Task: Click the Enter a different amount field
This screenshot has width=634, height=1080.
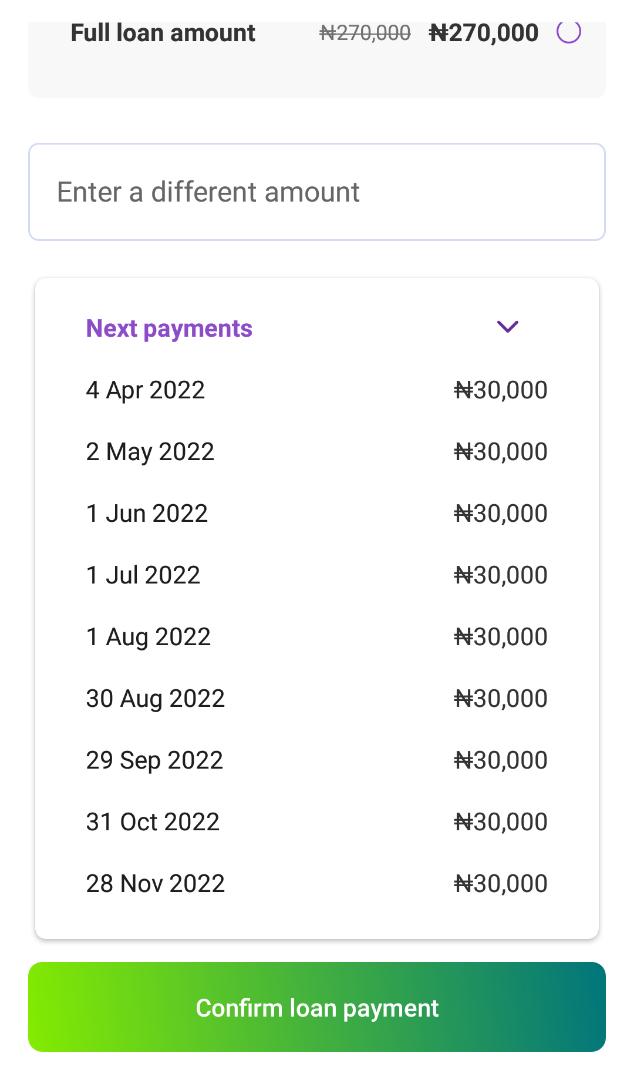Action: [x=317, y=191]
